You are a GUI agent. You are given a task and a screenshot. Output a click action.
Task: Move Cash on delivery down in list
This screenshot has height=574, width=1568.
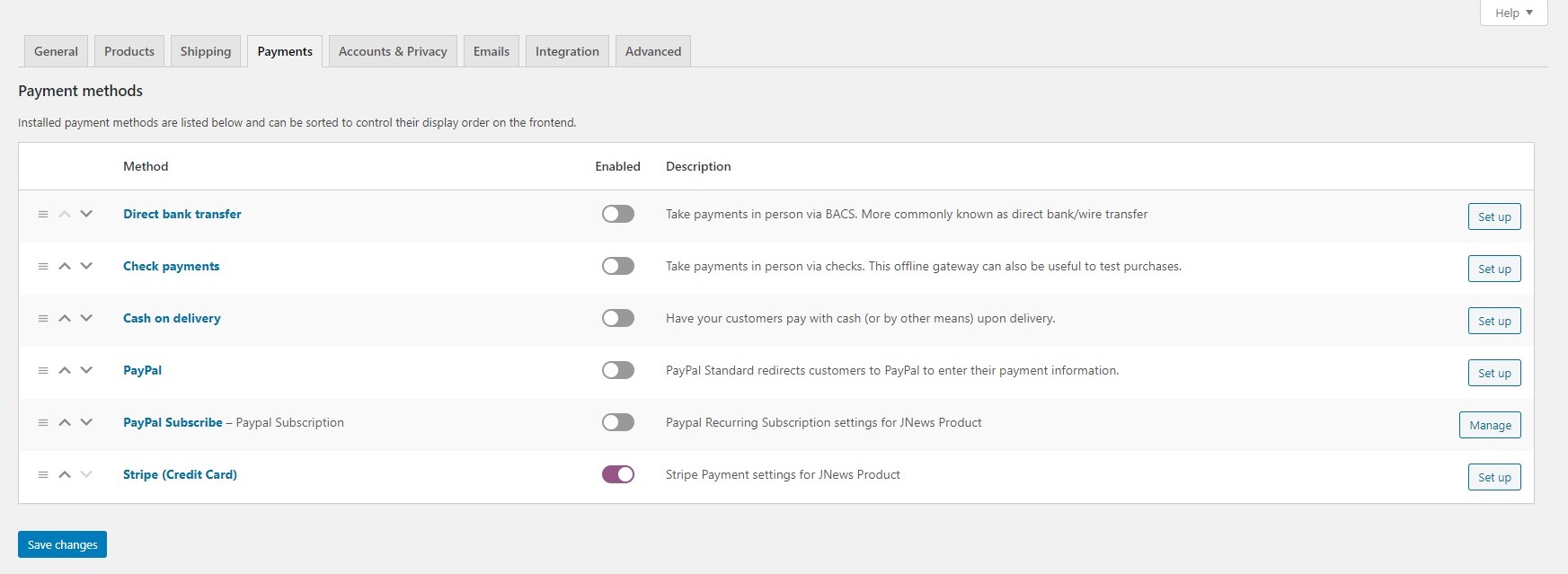click(x=86, y=319)
